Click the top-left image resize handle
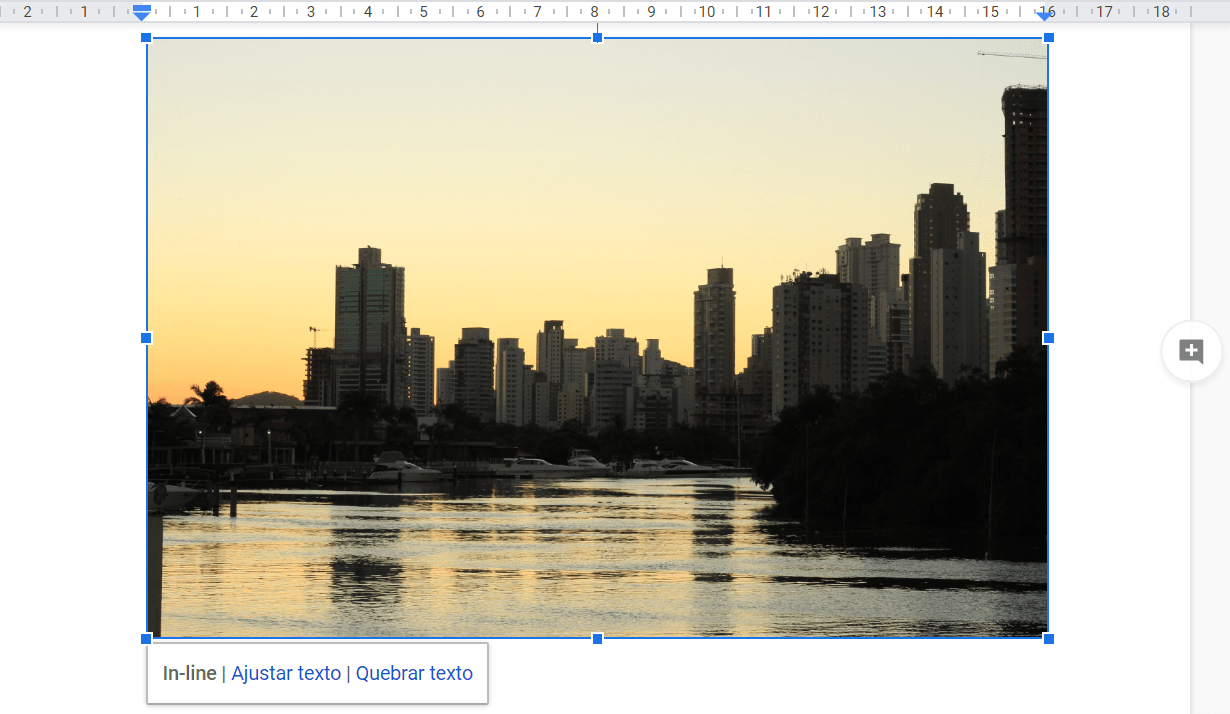This screenshot has width=1230, height=714. coord(146,38)
